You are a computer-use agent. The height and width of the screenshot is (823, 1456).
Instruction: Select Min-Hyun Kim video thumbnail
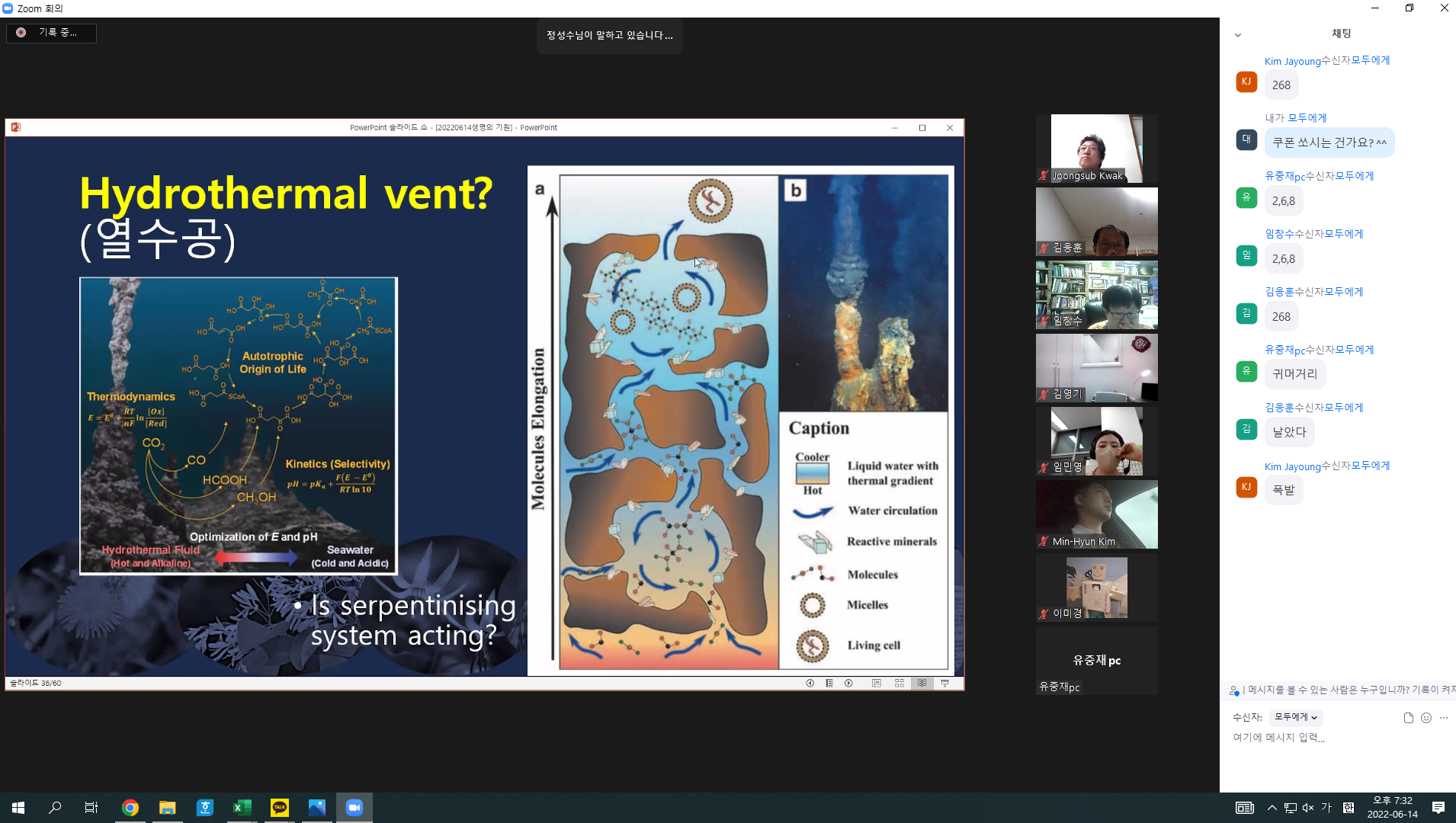click(1096, 514)
